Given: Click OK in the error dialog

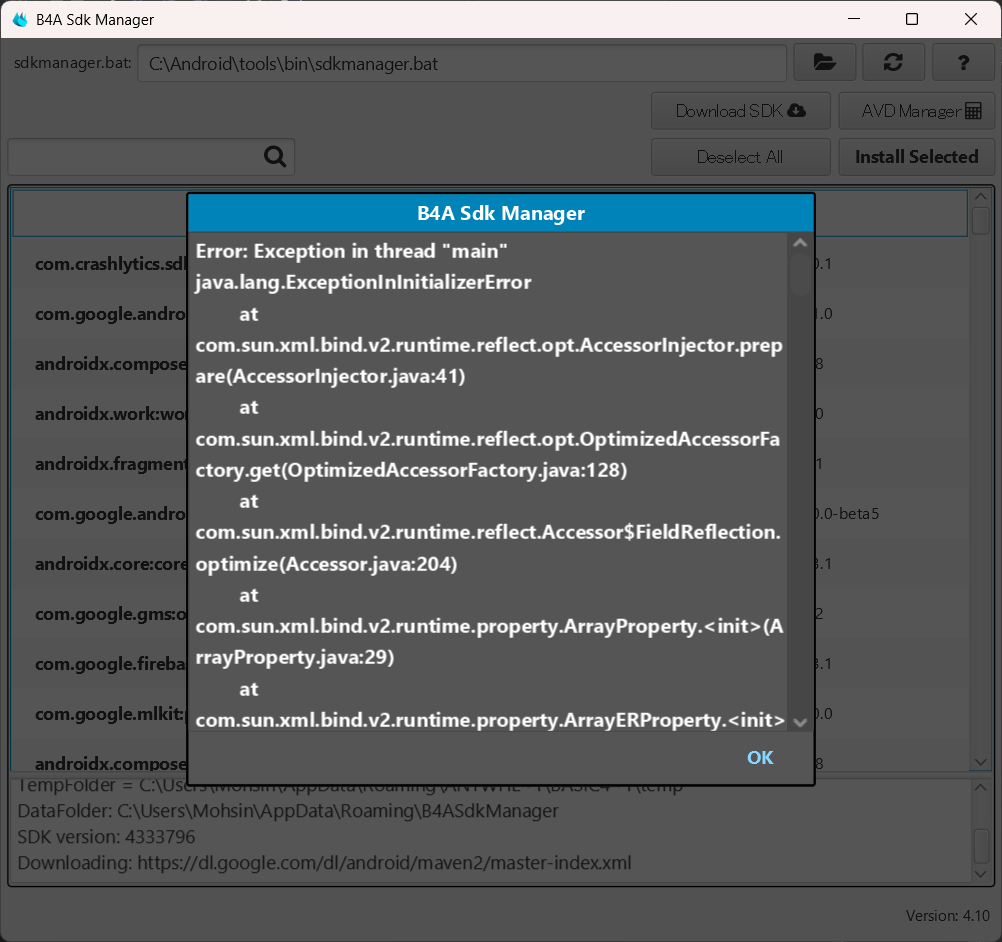Looking at the screenshot, I should coord(760,757).
